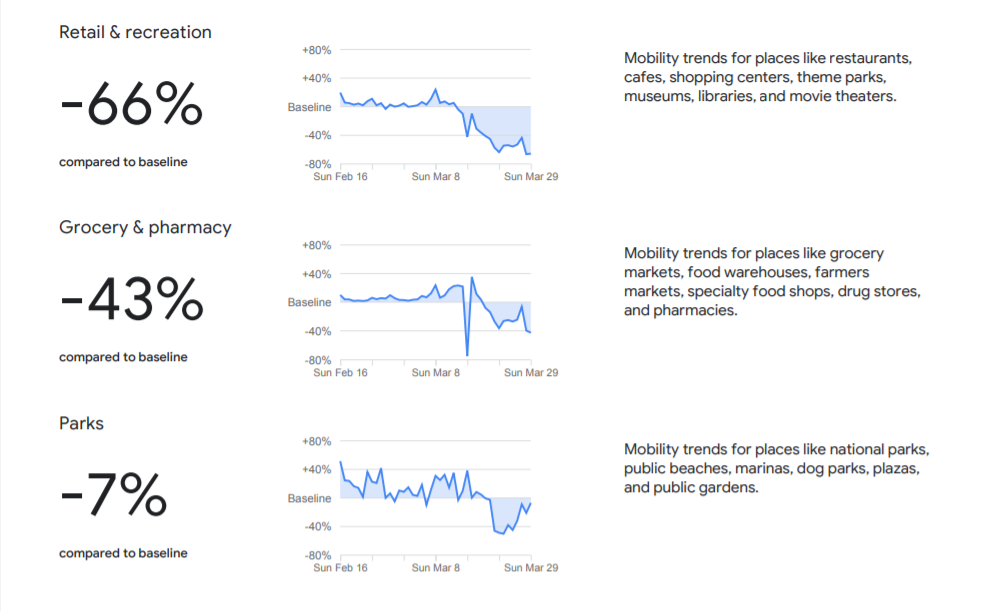
Task: Click the Parks mobility trend chart
Action: (435, 499)
